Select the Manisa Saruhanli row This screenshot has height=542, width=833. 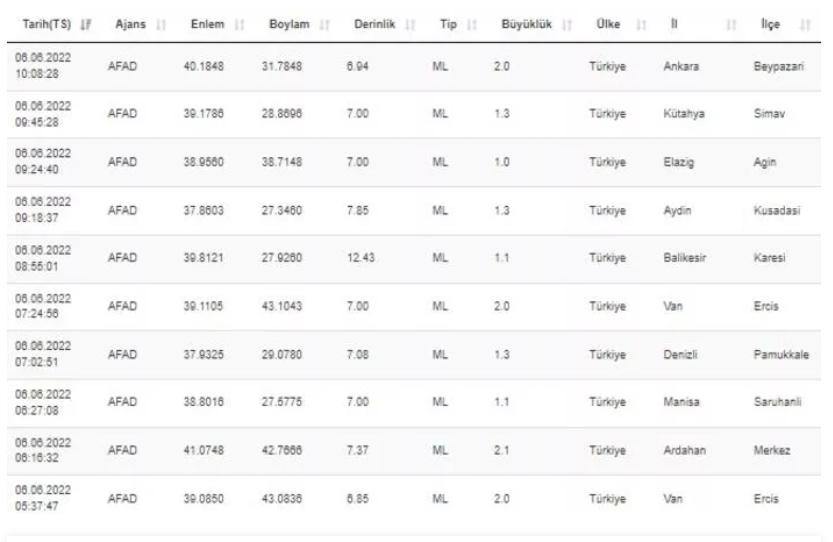(414, 403)
